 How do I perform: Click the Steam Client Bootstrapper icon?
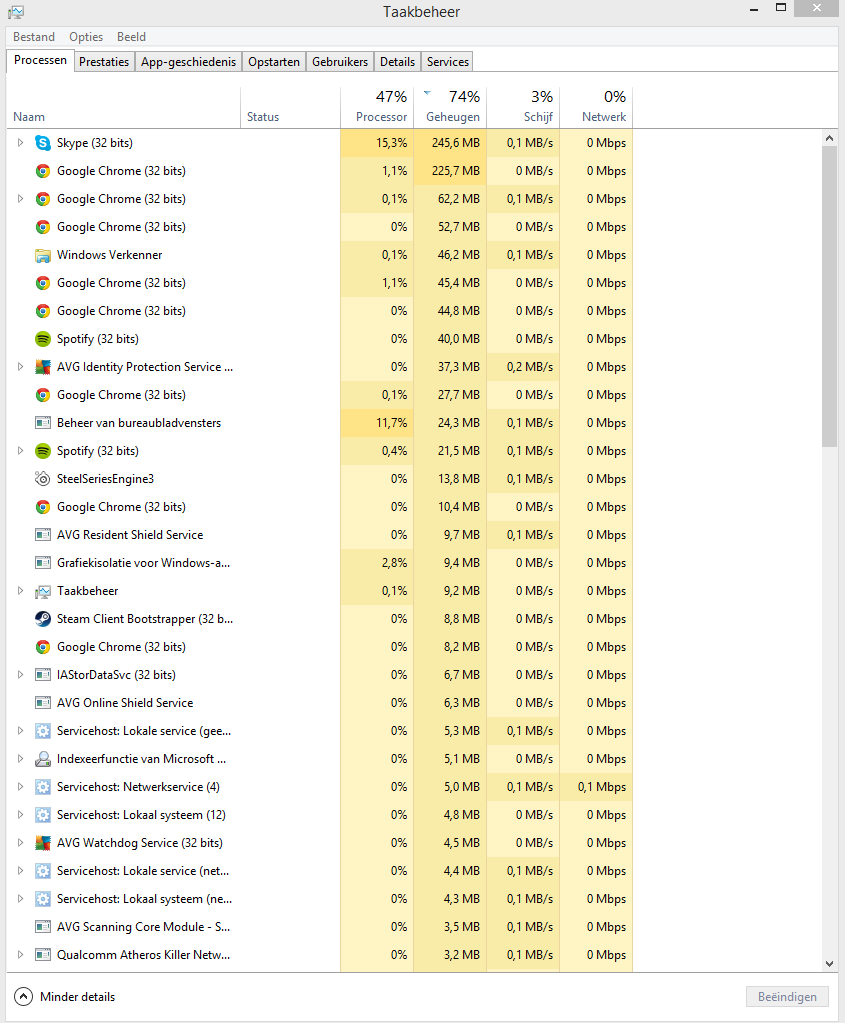[x=42, y=619]
